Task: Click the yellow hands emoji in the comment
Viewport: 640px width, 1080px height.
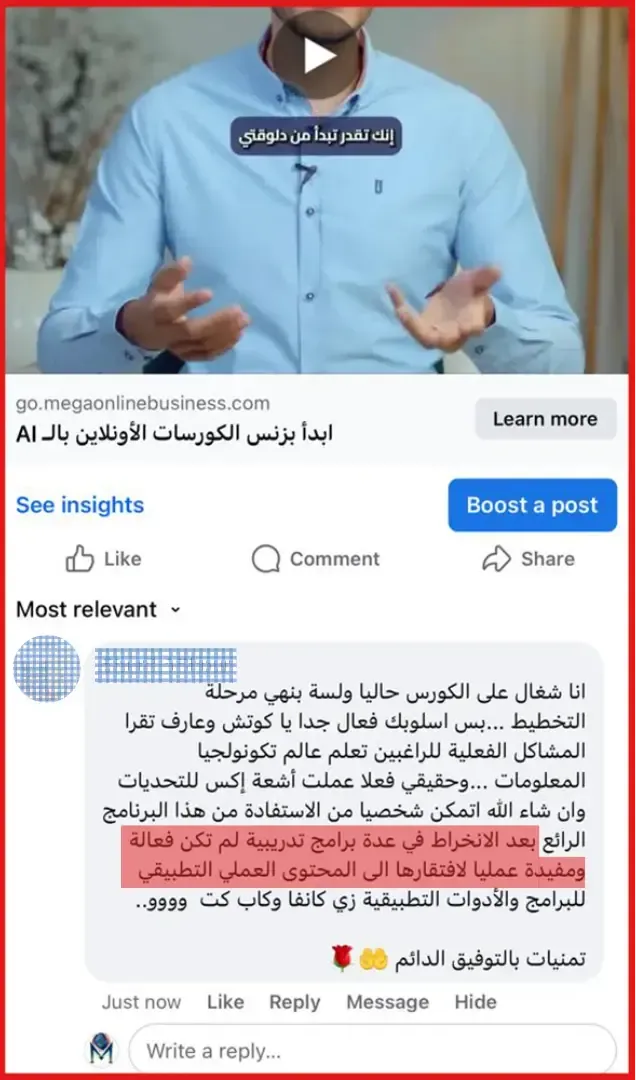Action: coord(373,959)
